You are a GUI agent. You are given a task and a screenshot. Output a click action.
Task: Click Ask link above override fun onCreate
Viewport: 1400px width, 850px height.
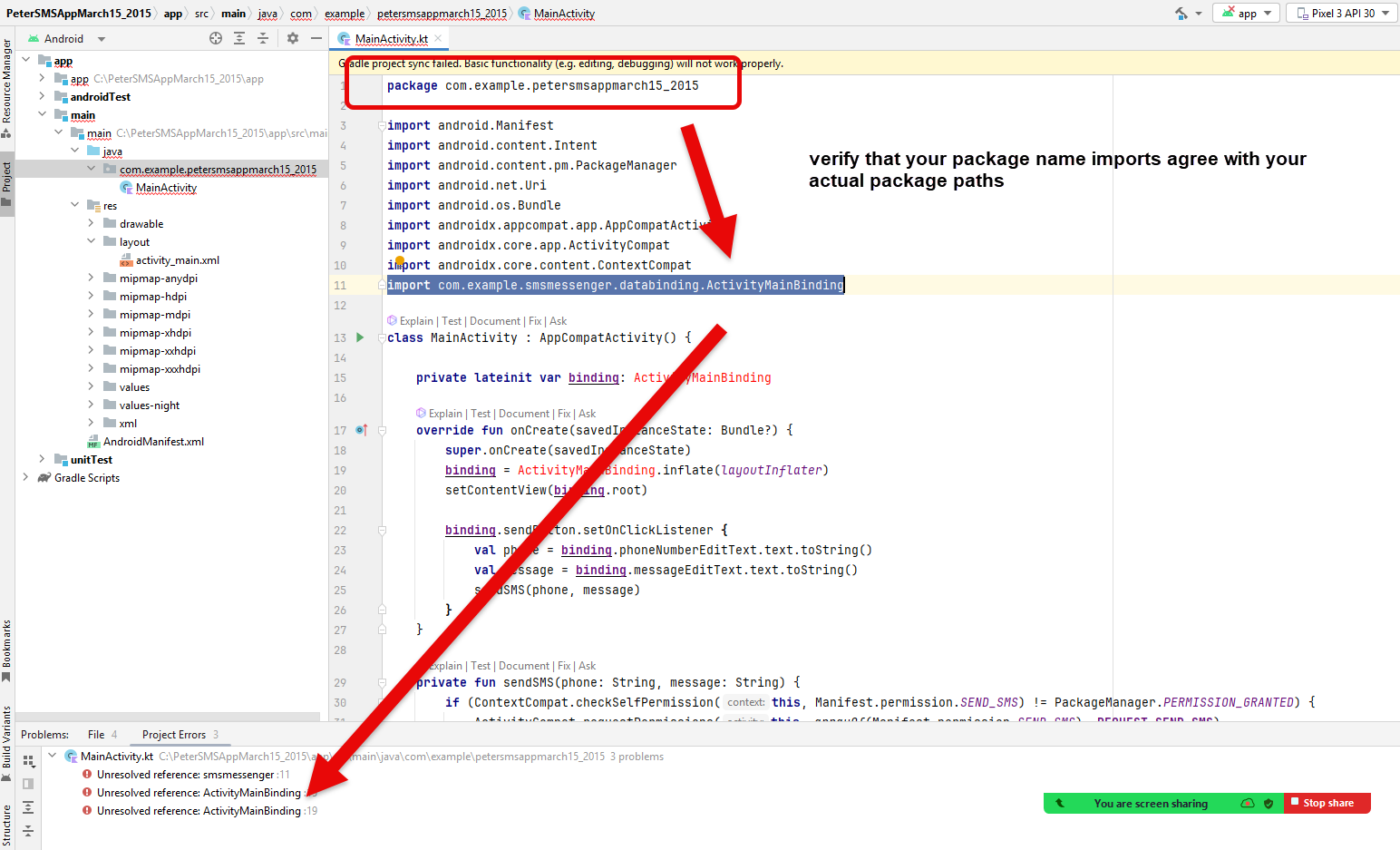point(587,414)
